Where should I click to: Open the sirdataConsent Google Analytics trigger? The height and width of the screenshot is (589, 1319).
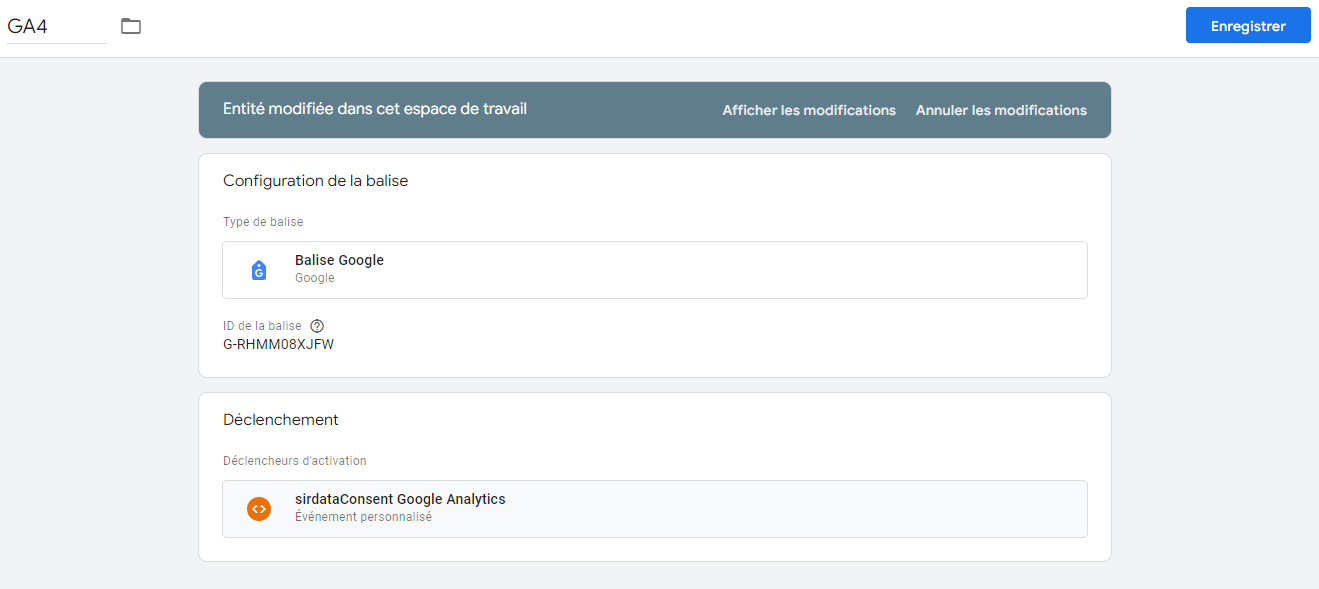click(400, 499)
